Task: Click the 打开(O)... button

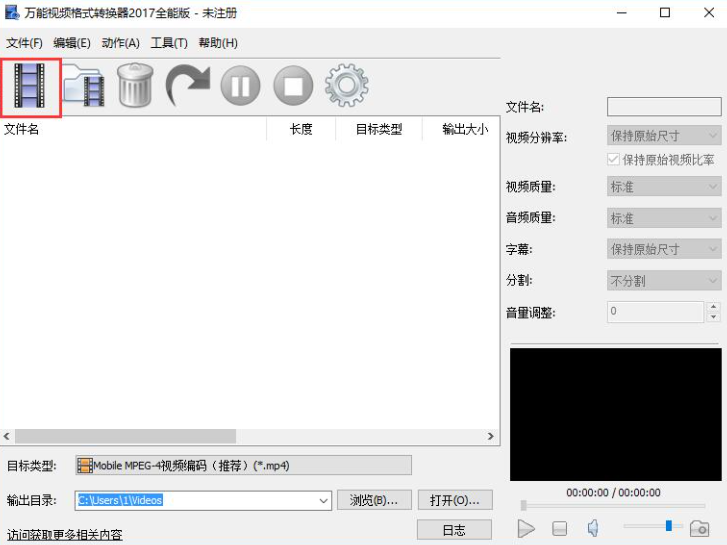Action: 455,500
